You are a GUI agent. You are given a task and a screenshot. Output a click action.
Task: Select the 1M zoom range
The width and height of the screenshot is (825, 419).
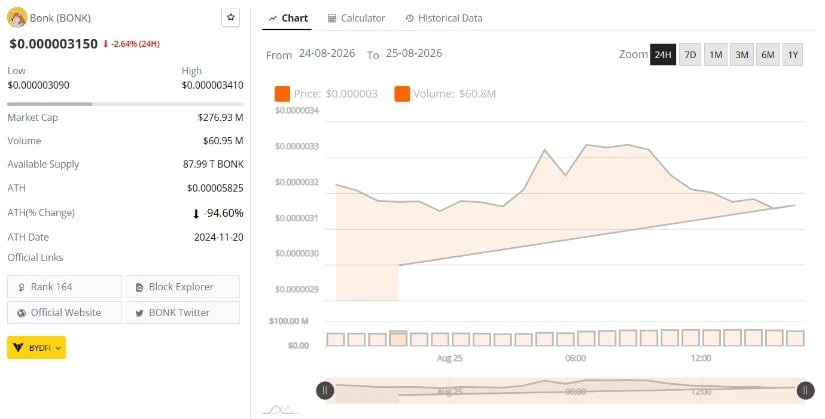716,54
